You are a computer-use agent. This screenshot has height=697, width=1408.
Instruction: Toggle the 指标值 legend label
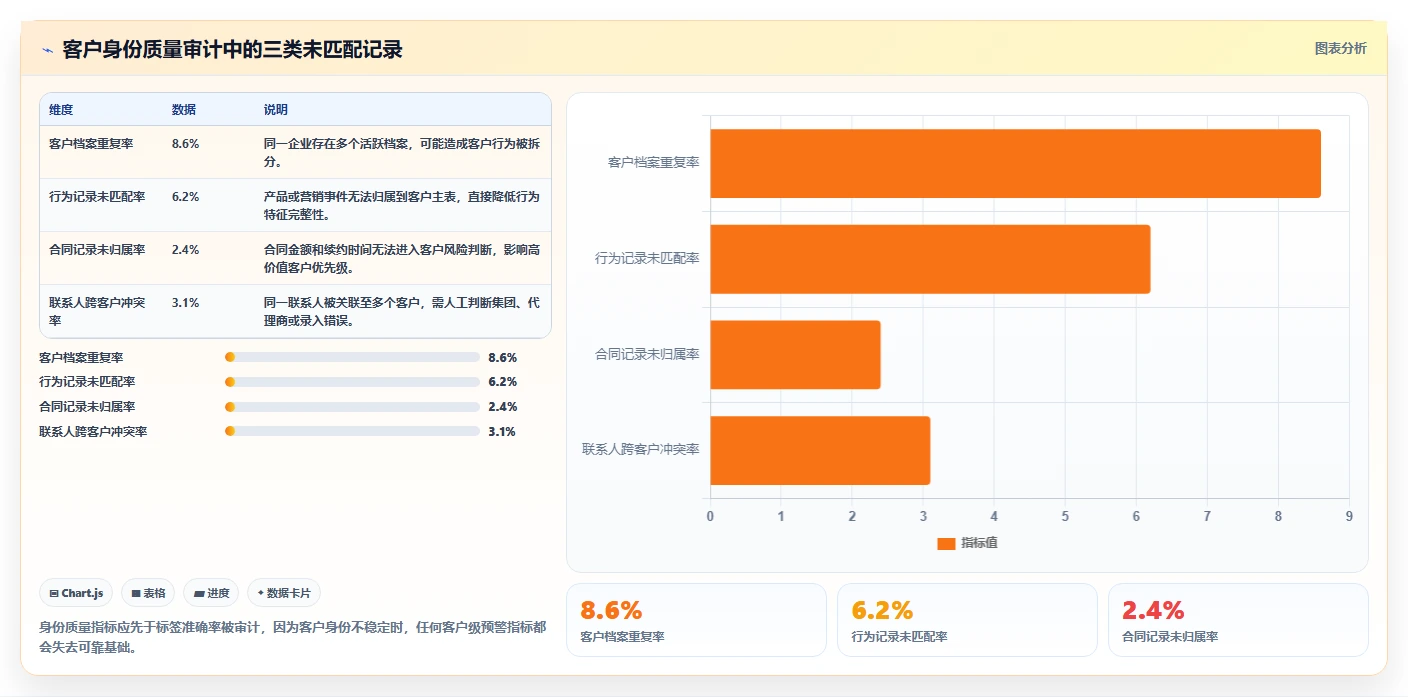(980, 543)
